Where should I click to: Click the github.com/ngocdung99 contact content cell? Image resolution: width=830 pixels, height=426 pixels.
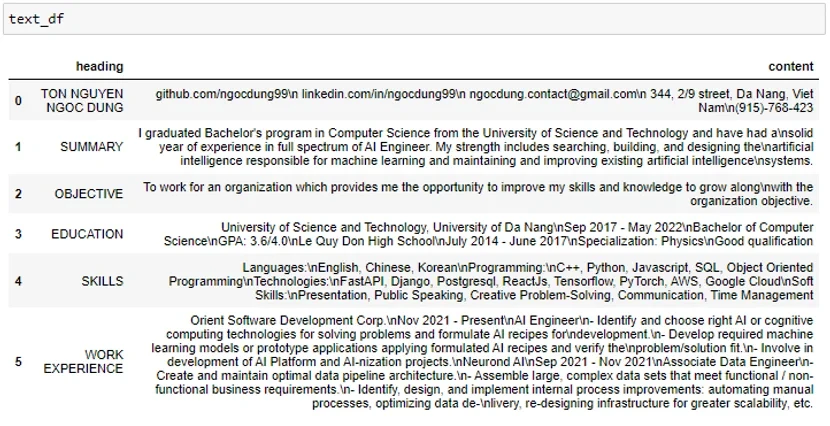[x=484, y=101]
